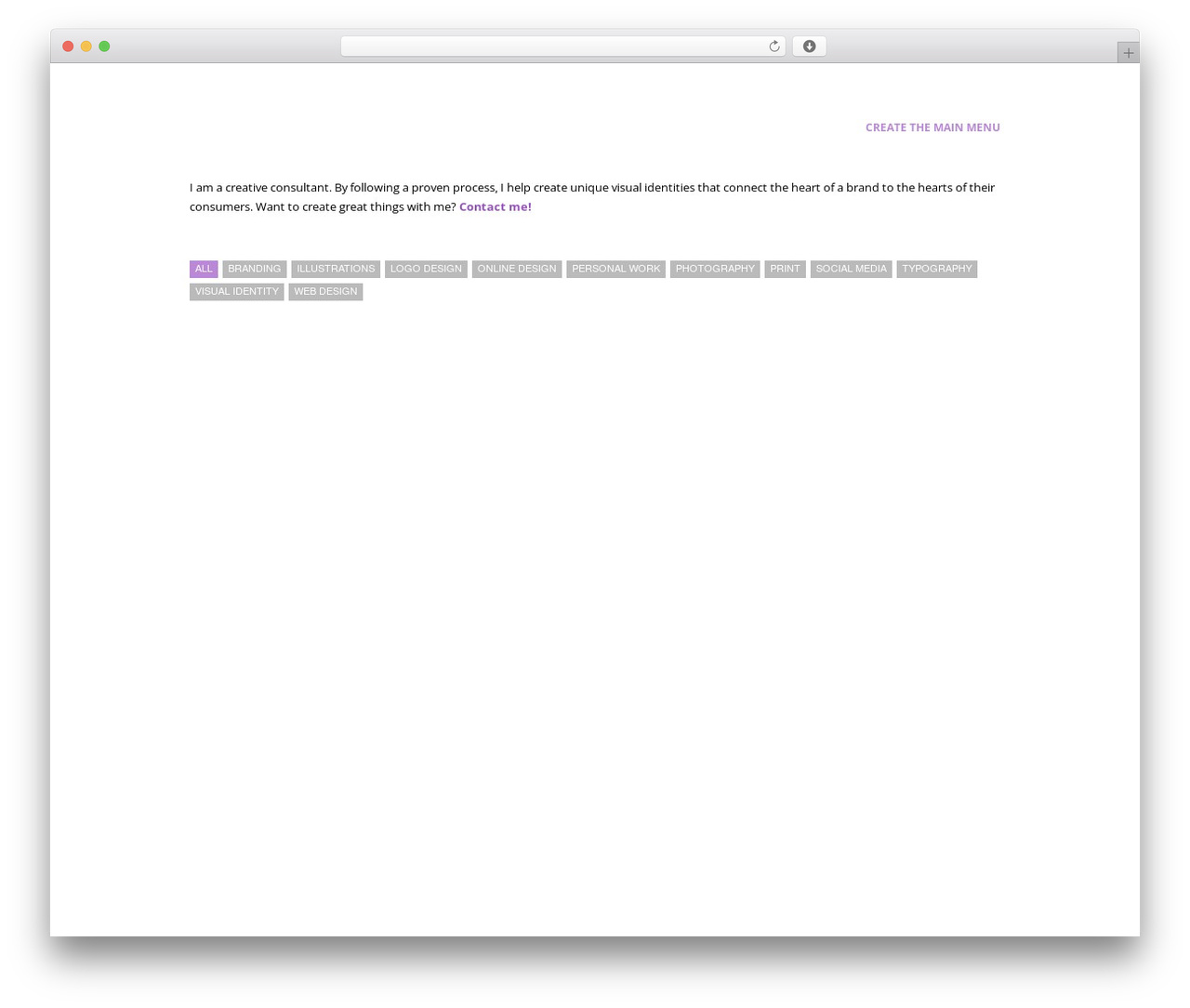The height and width of the screenshot is (1008, 1190).
Task: Click the green fullscreen window button
Action: coord(104,46)
